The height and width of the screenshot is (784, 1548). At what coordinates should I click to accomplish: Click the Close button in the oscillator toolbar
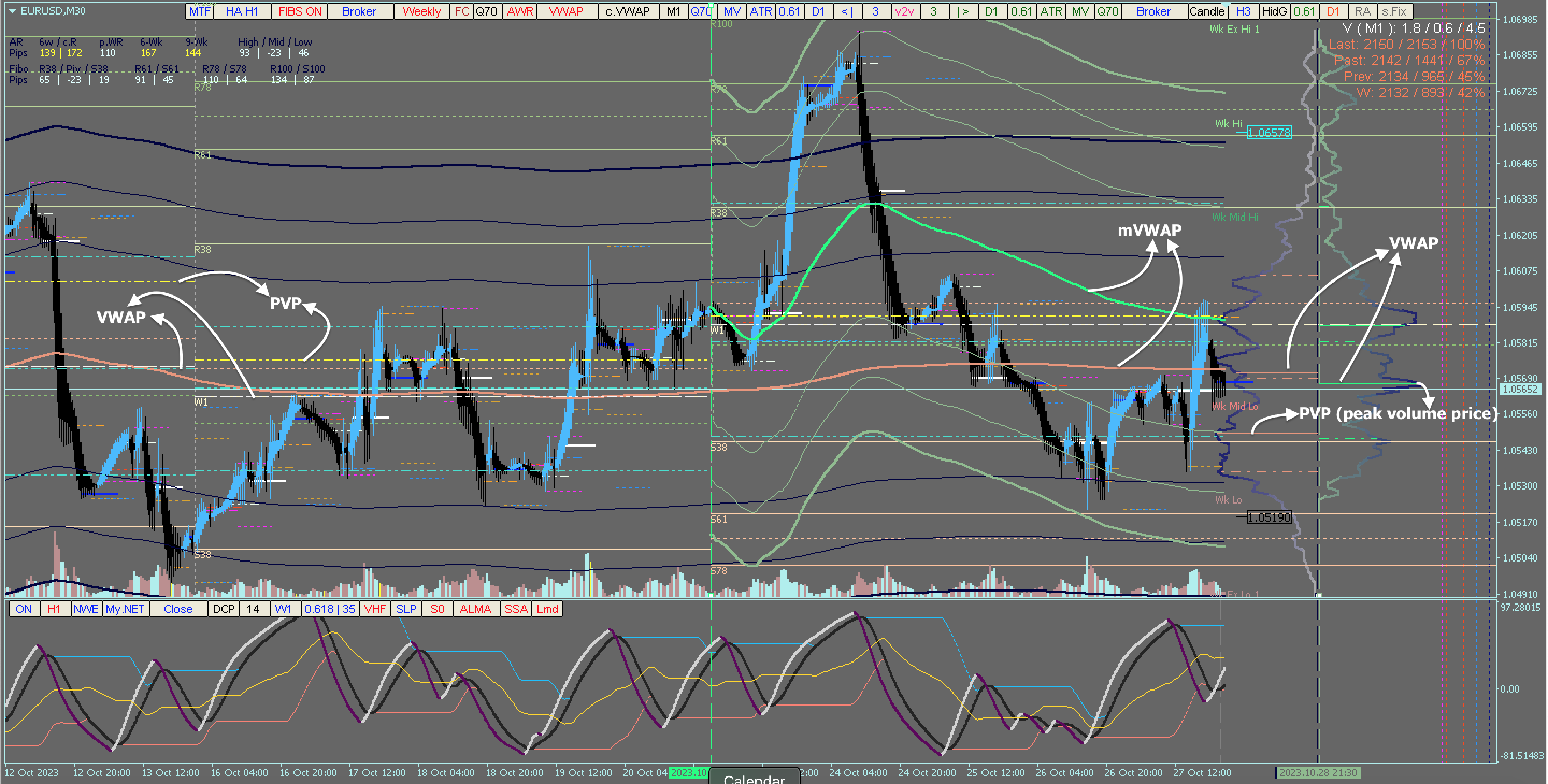(178, 609)
